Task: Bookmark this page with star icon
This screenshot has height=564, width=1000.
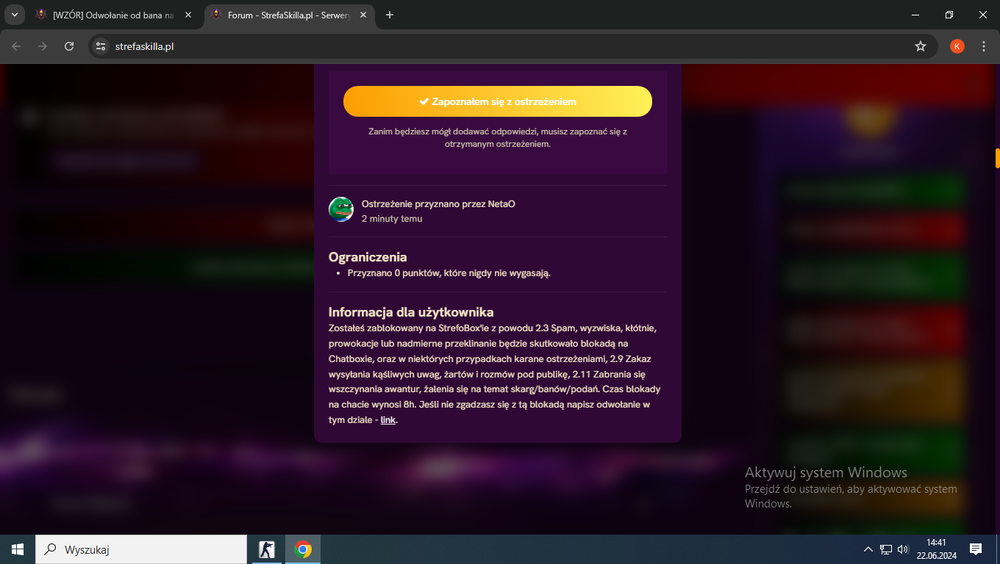Action: click(920, 46)
